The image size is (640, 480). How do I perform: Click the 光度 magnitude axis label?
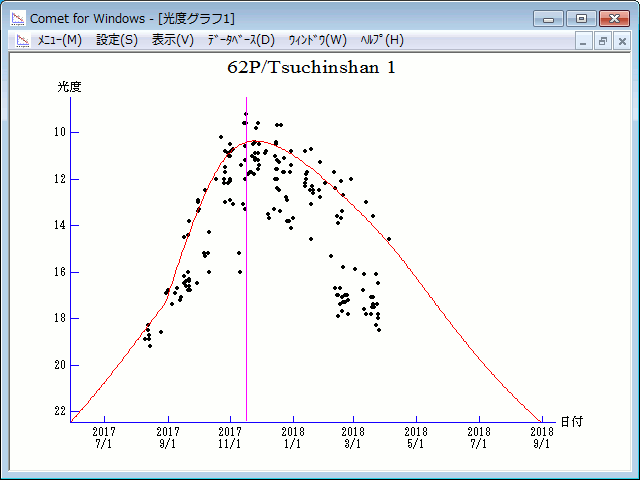coord(69,87)
